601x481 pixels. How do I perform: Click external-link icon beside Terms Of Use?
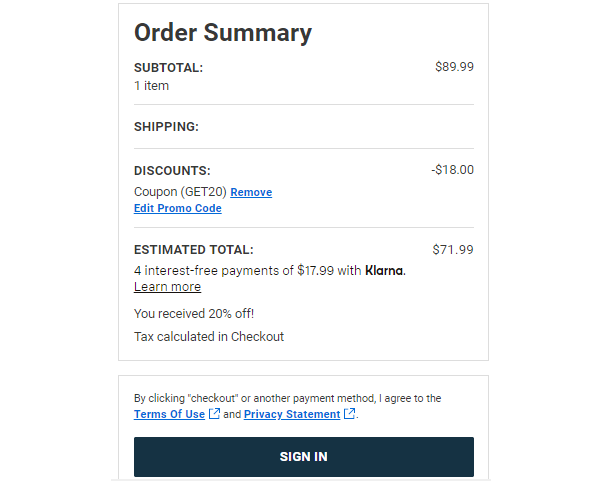click(214, 414)
